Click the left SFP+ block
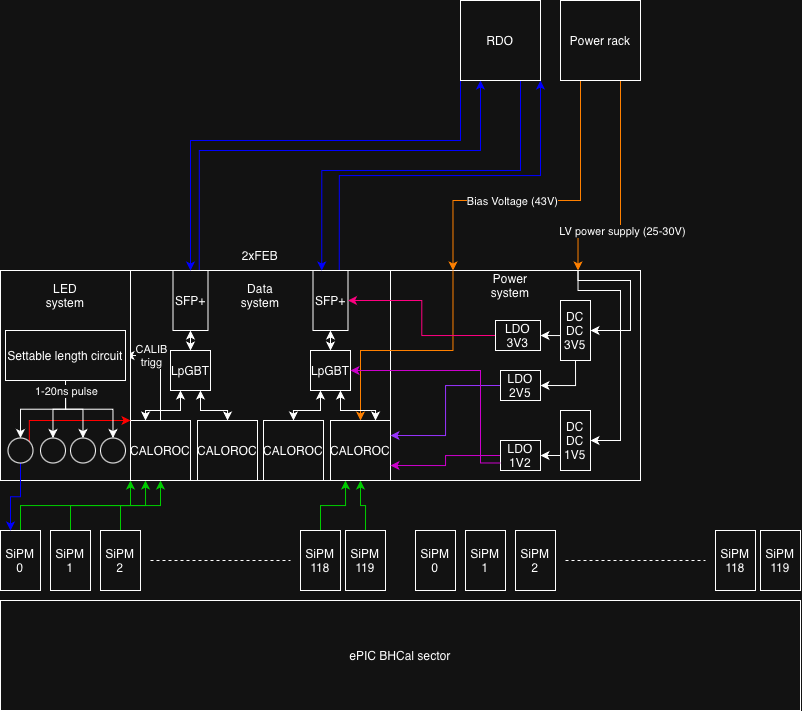The width and height of the screenshot is (802, 711). click(190, 300)
